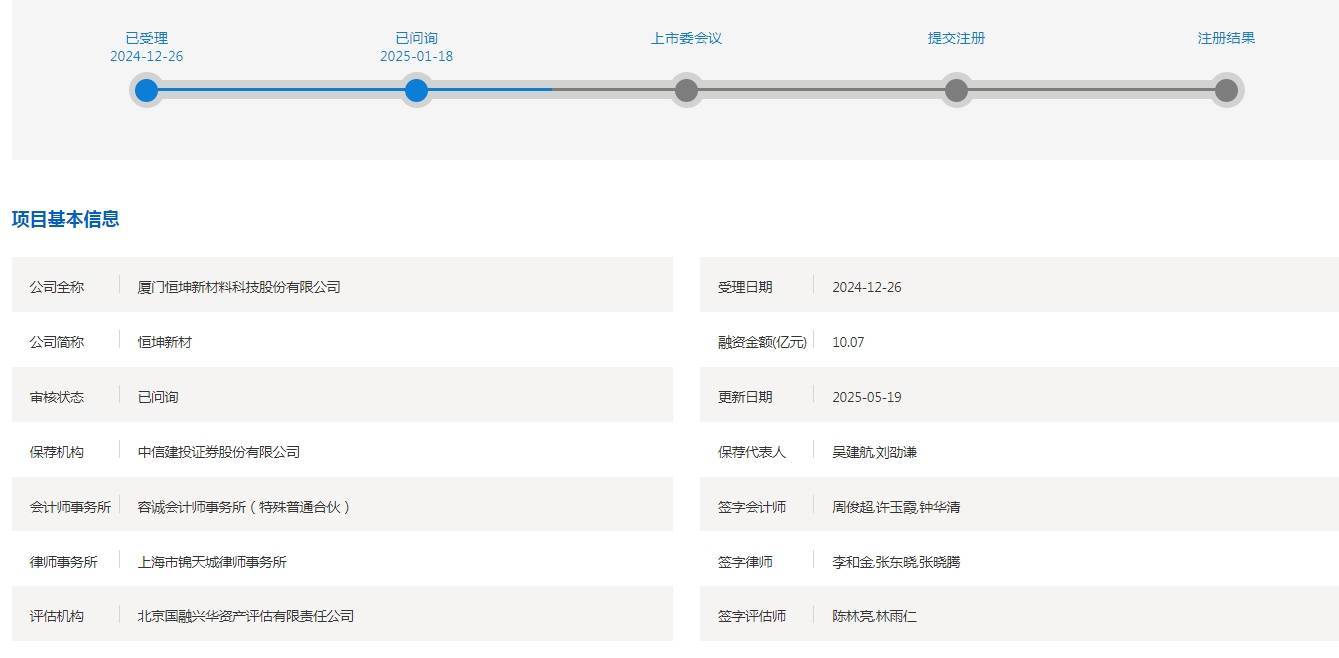Click the 上市委会议 stage label

(x=686, y=38)
